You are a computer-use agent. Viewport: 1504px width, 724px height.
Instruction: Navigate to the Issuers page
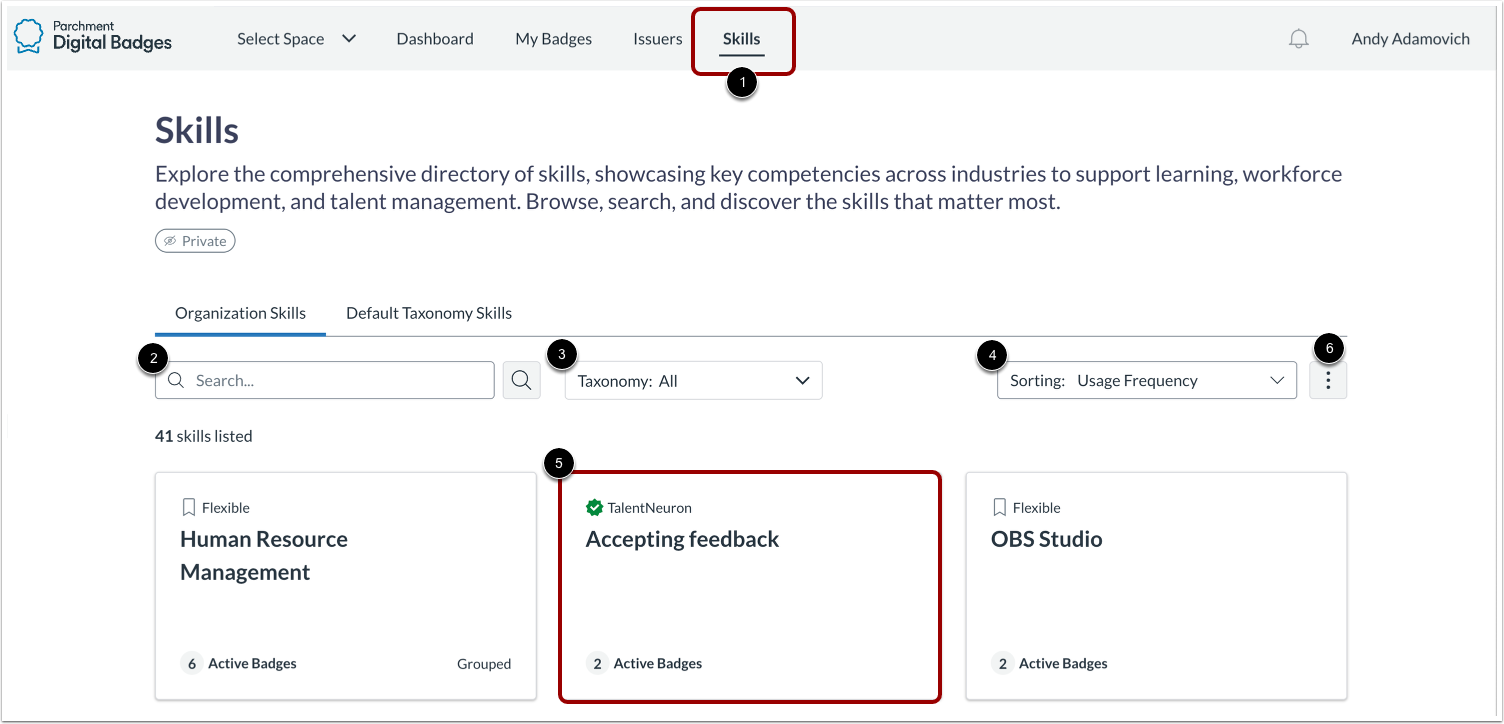click(657, 39)
